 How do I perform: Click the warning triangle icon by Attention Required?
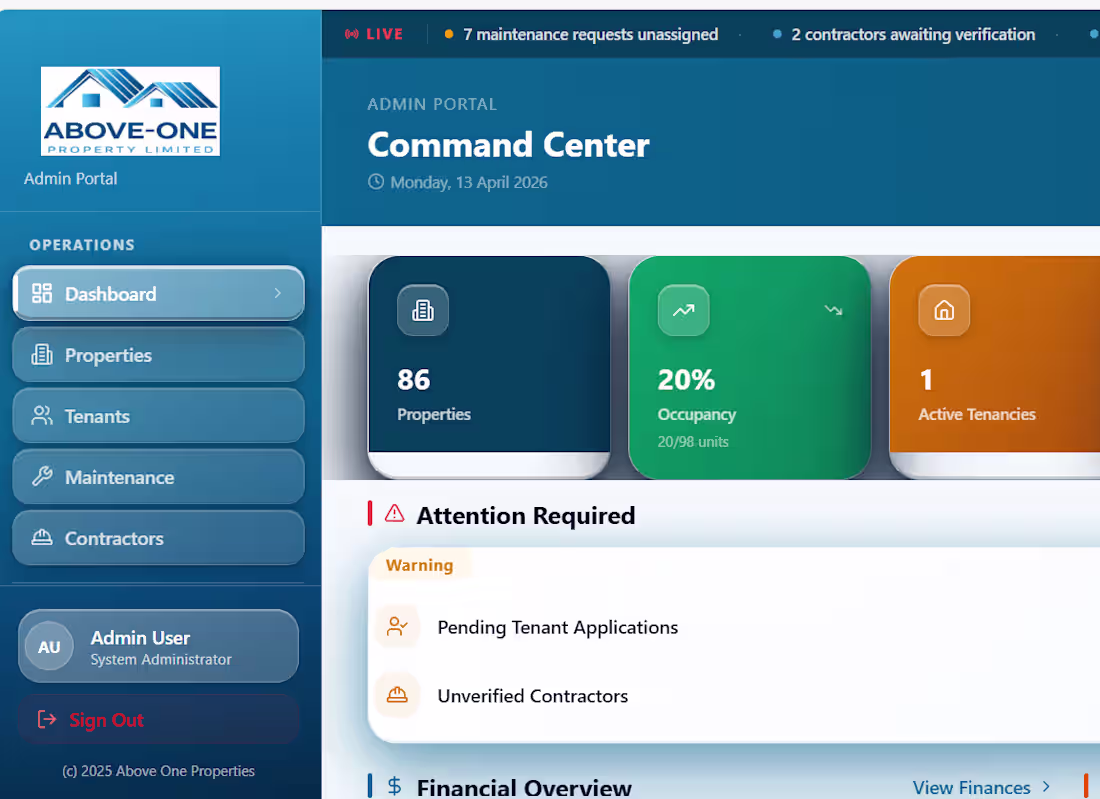click(x=395, y=513)
